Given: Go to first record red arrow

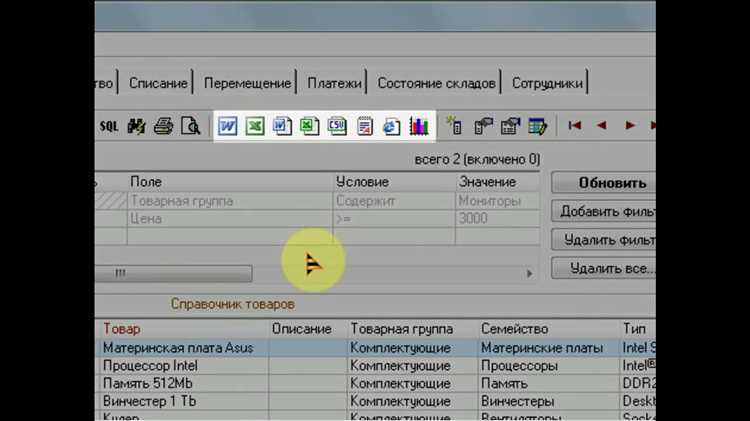Looking at the screenshot, I should [x=574, y=126].
